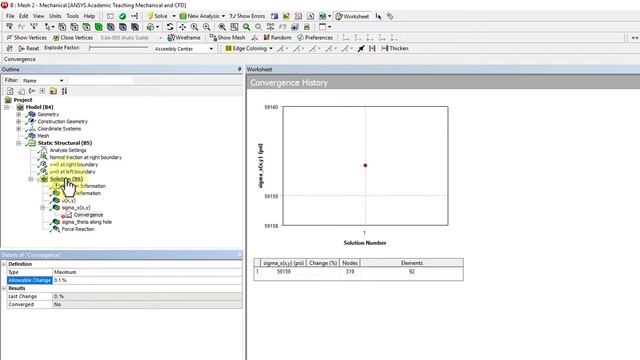Toggle Show Mesh

point(227,38)
